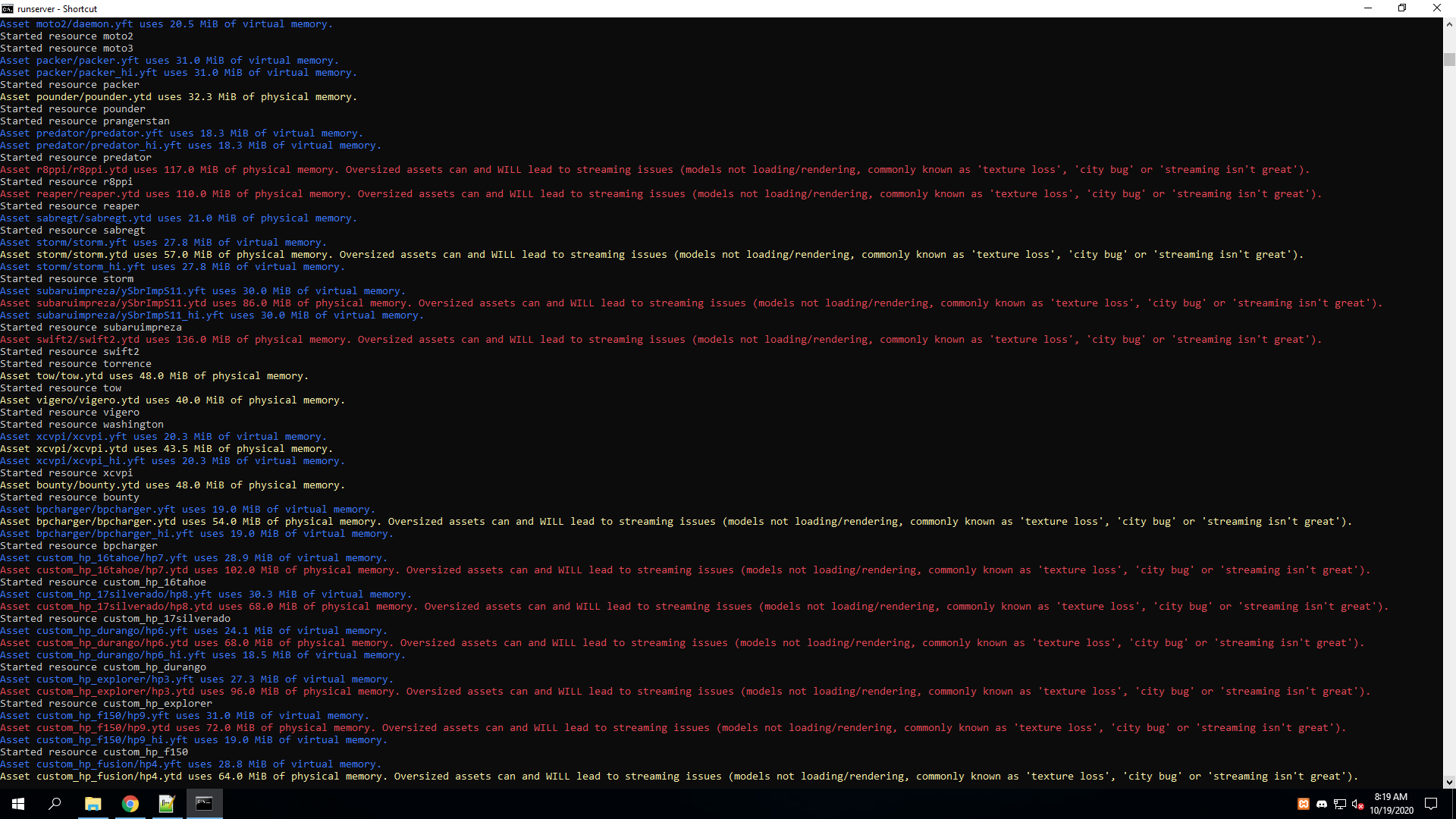Click the Show desktop sliver at taskbar end
Screen dimensions: 1456x819
pos(1454,804)
